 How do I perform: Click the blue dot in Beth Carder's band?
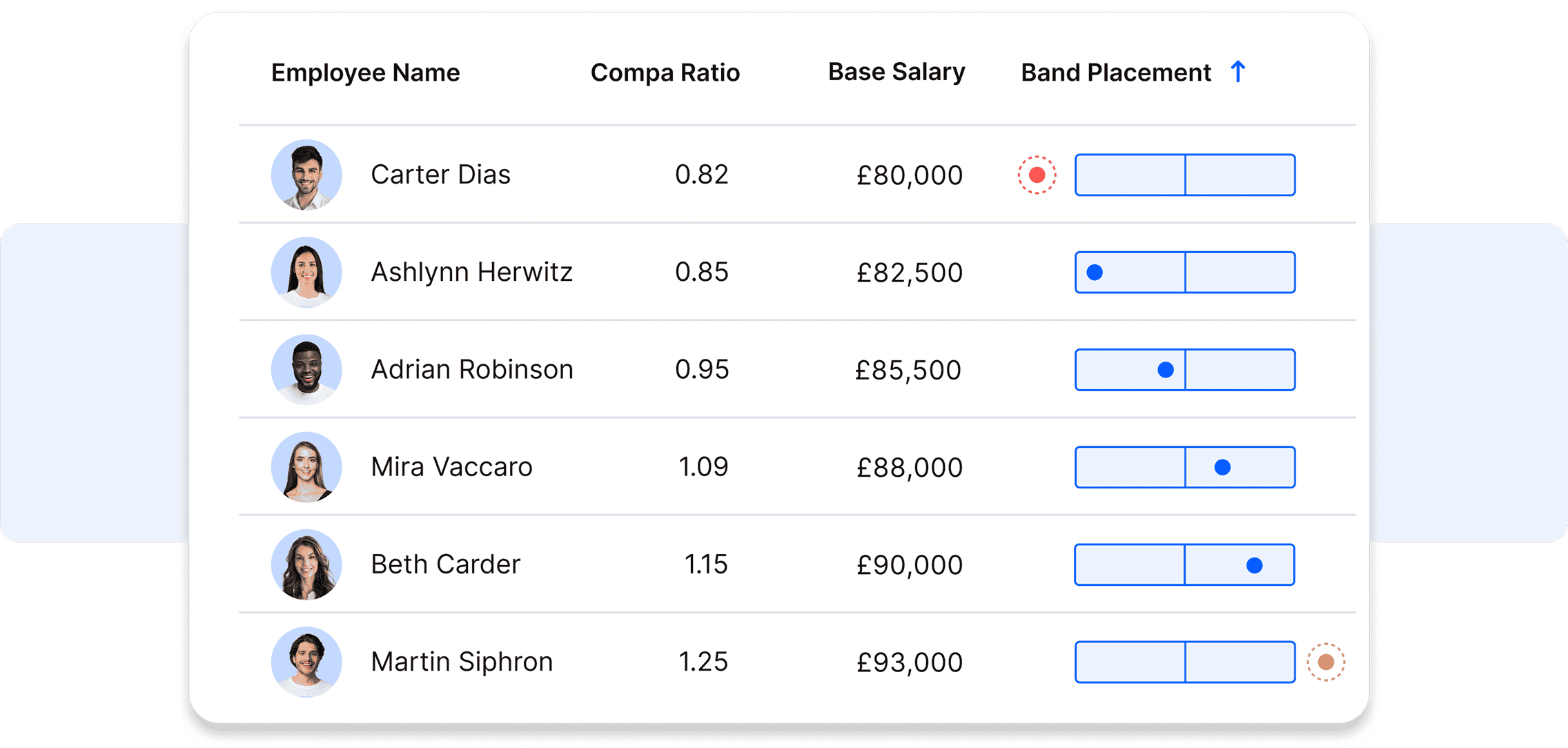[1255, 566]
